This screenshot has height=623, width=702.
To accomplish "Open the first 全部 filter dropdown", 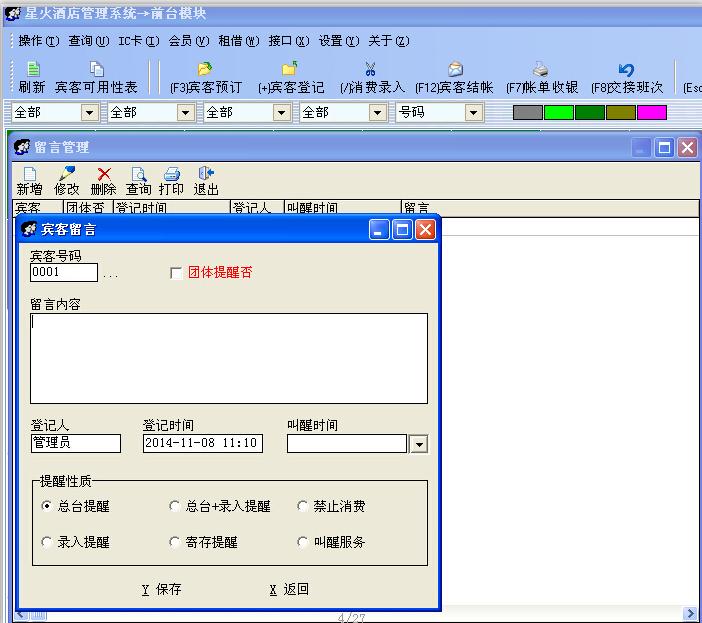I will pyautogui.click(x=90, y=112).
